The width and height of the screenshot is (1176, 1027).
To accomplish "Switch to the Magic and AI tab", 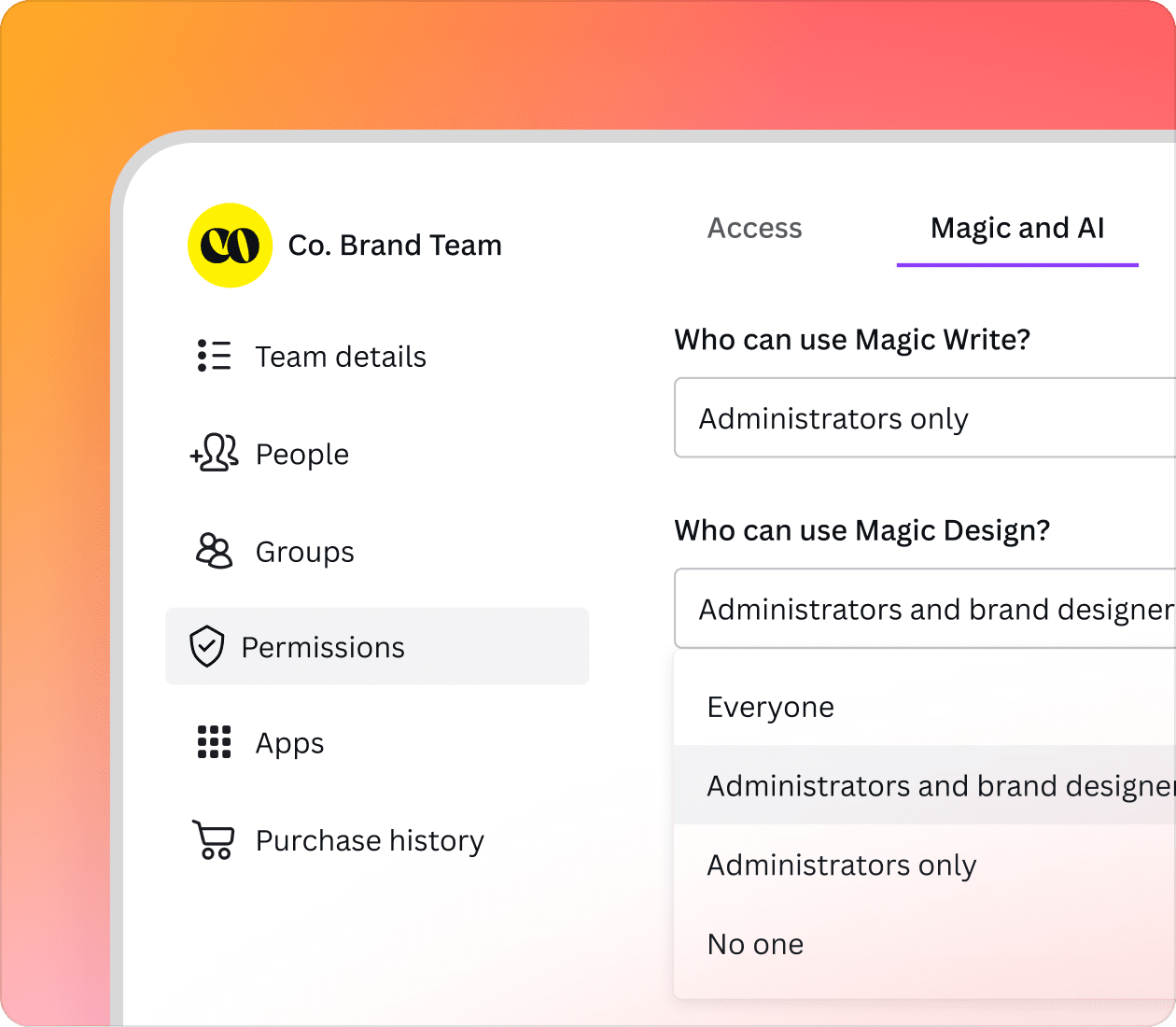I will (1017, 228).
